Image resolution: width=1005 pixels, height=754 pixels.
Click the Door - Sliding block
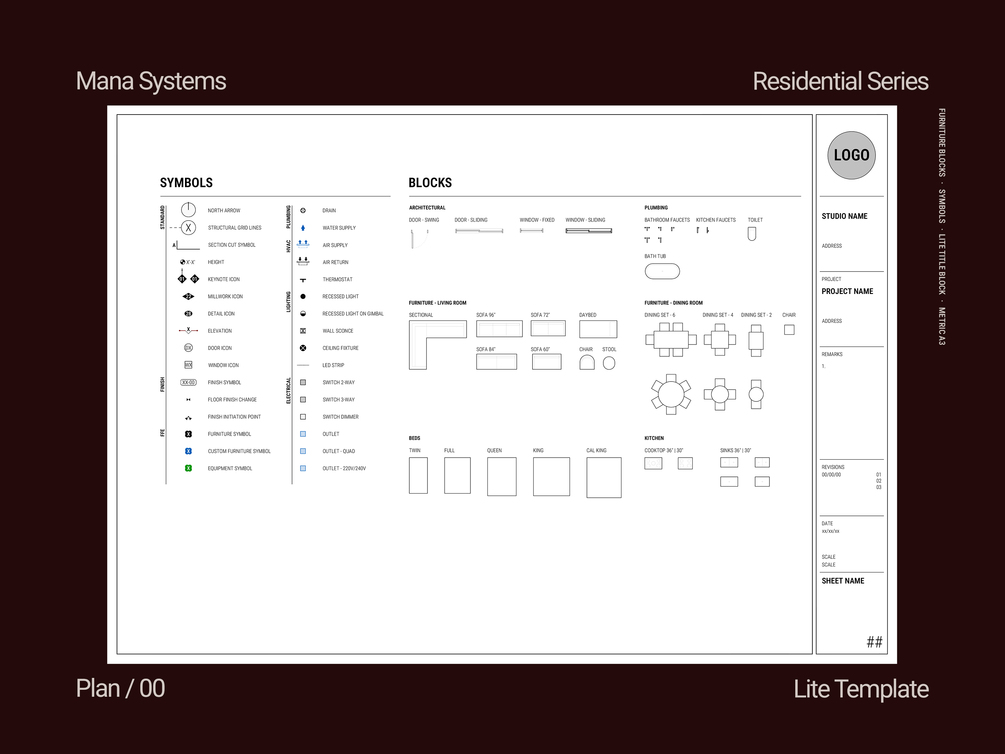coord(479,231)
